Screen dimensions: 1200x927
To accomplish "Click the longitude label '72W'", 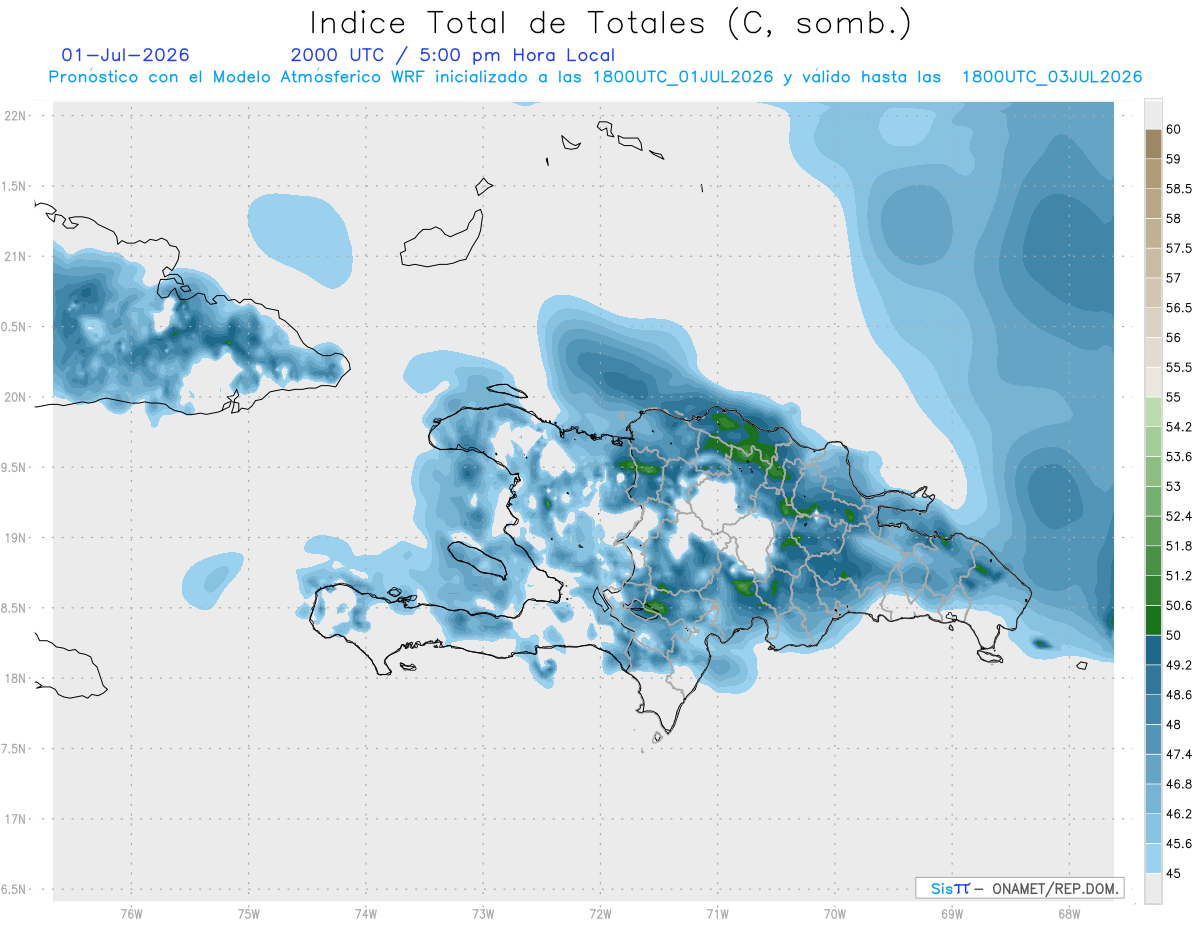I will coord(600,913).
